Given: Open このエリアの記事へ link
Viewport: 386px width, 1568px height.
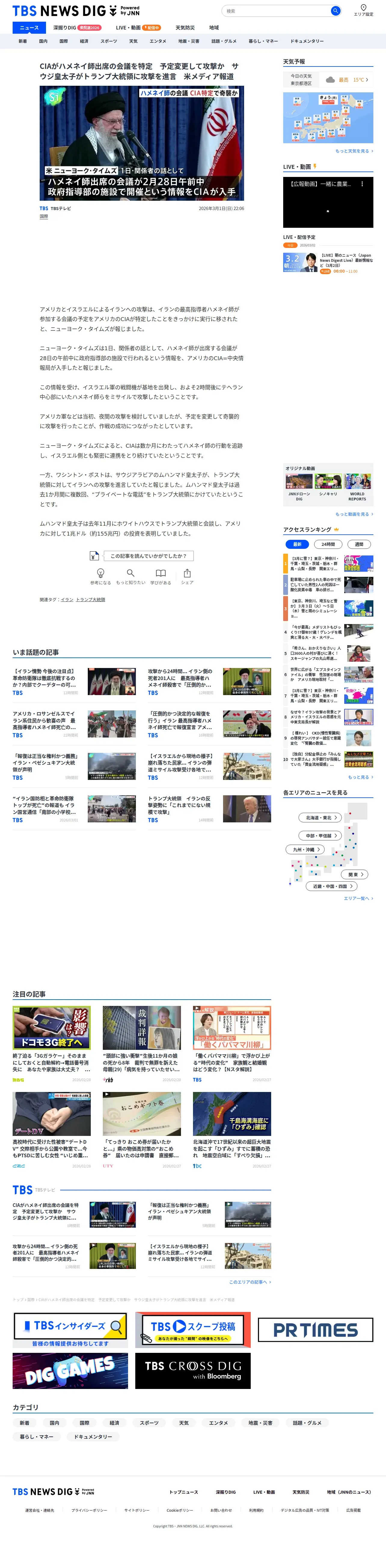Looking at the screenshot, I should pyautogui.click(x=250, y=1281).
